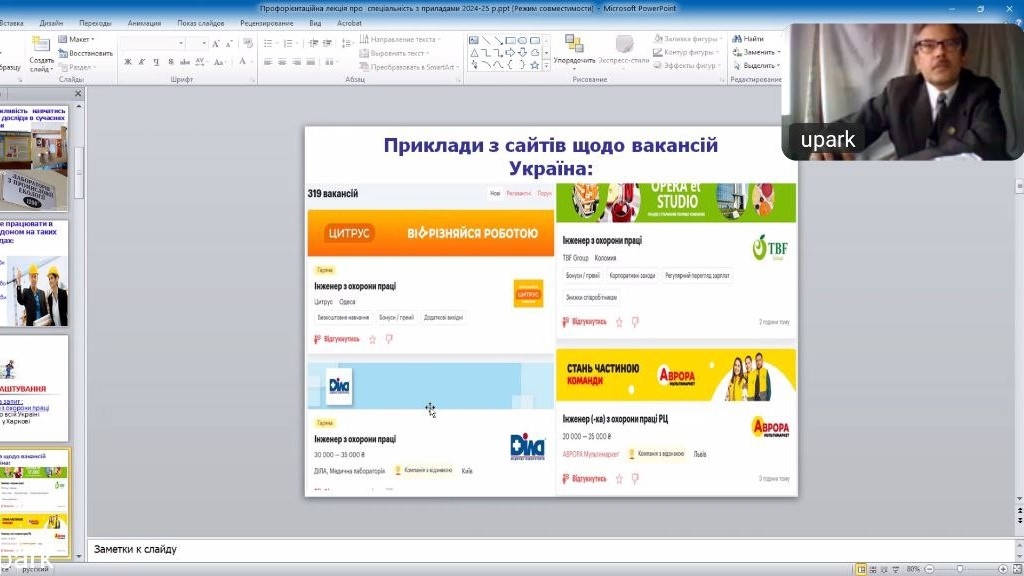Click Select (Выделить) button in Editing group
Viewport: 1024px width, 576px height.
point(758,65)
